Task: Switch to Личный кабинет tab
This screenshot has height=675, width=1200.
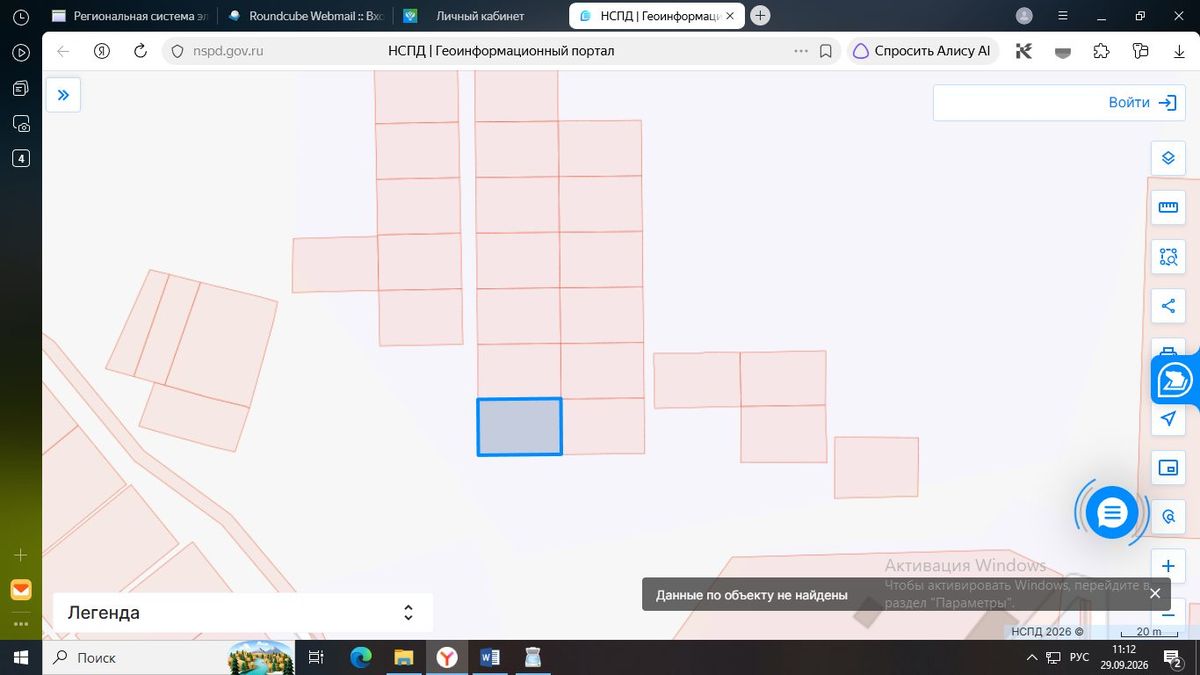Action: pos(480,16)
